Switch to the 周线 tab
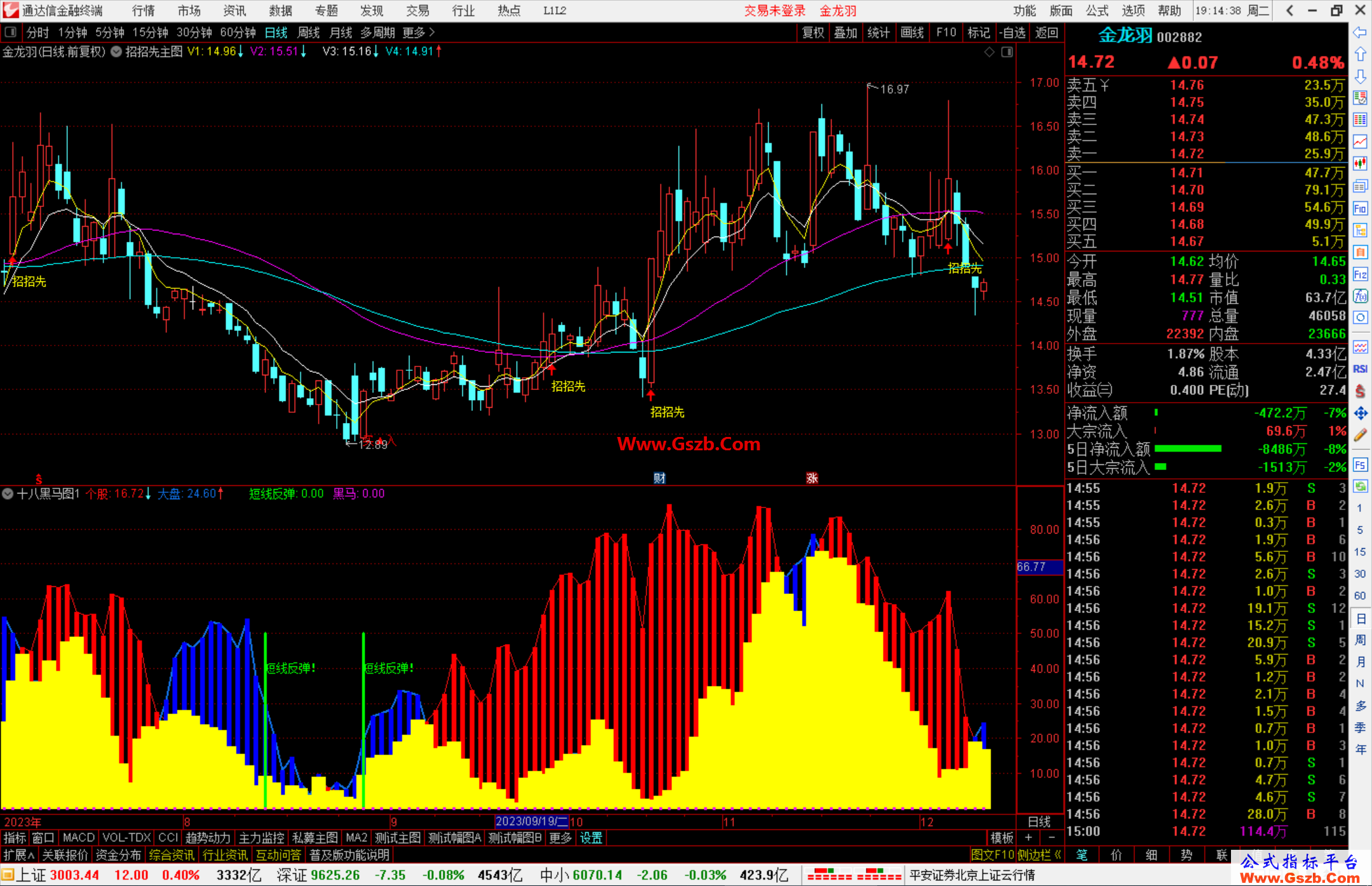Viewport: 1372px width, 886px height. tap(309, 32)
